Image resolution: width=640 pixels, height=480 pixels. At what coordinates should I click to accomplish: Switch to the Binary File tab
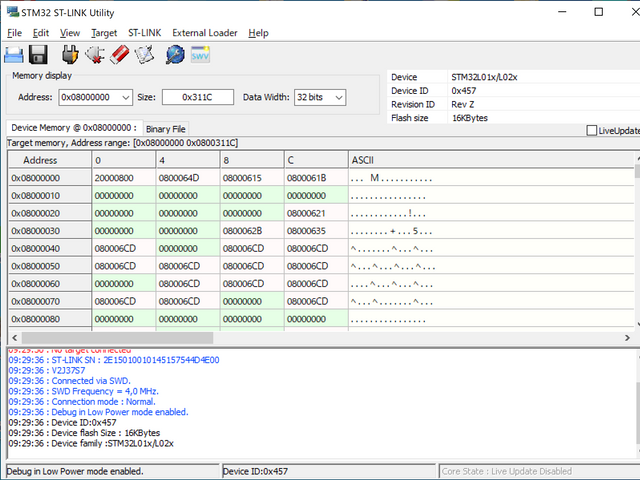166,129
